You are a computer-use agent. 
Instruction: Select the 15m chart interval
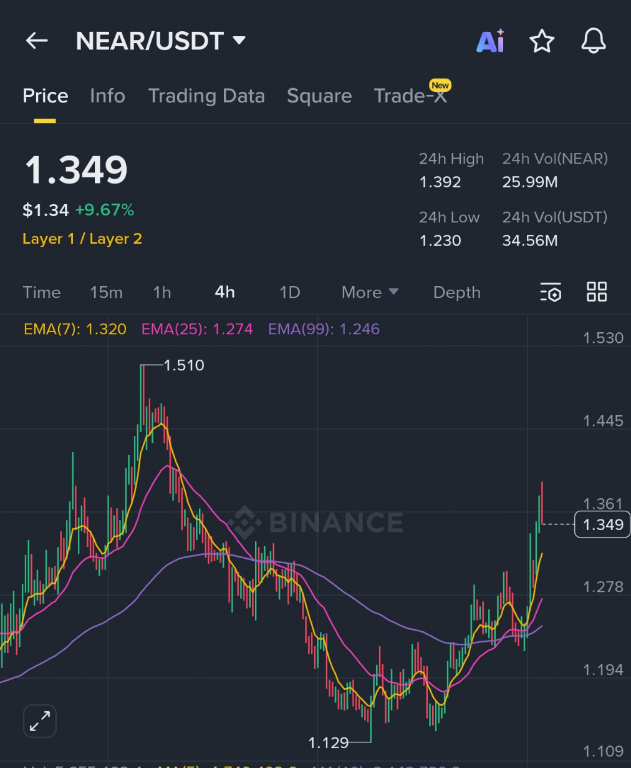tap(106, 292)
